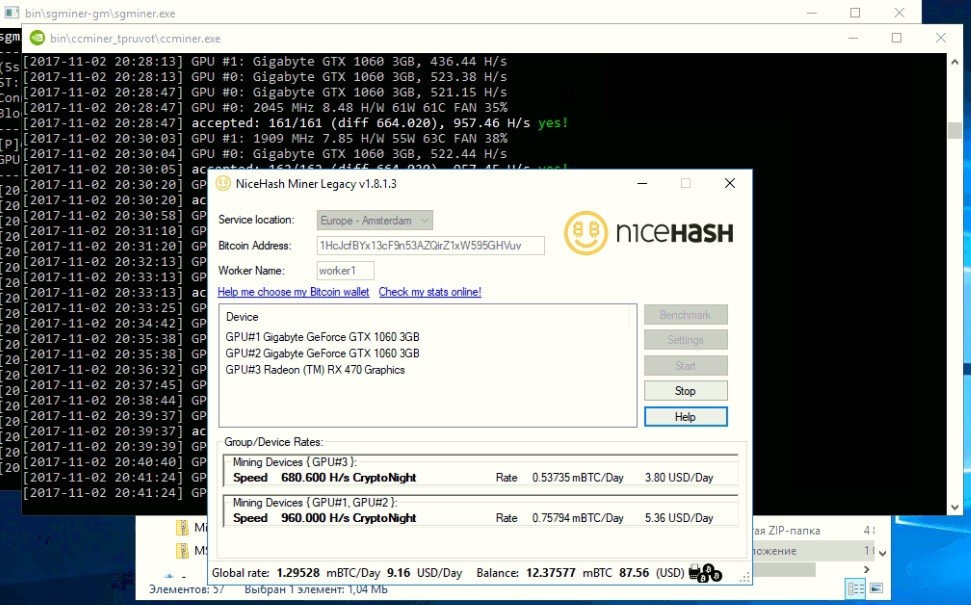Click Mining Devices { GPU#3 } group label
Image resolution: width=971 pixels, height=605 pixels.
(x=294, y=462)
